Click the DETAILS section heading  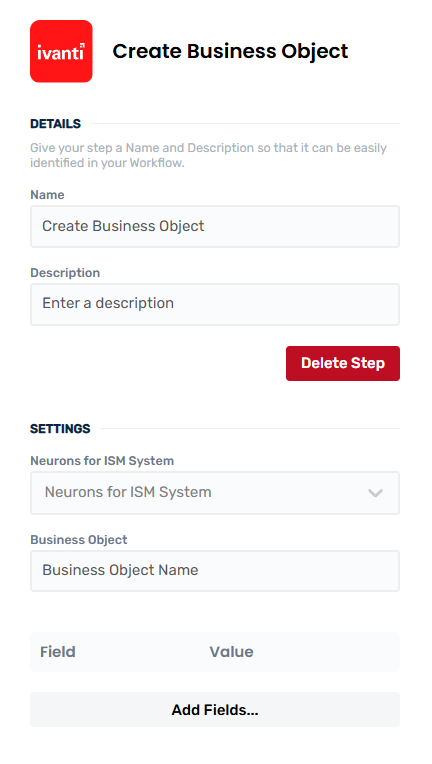pyautogui.click(x=56, y=124)
